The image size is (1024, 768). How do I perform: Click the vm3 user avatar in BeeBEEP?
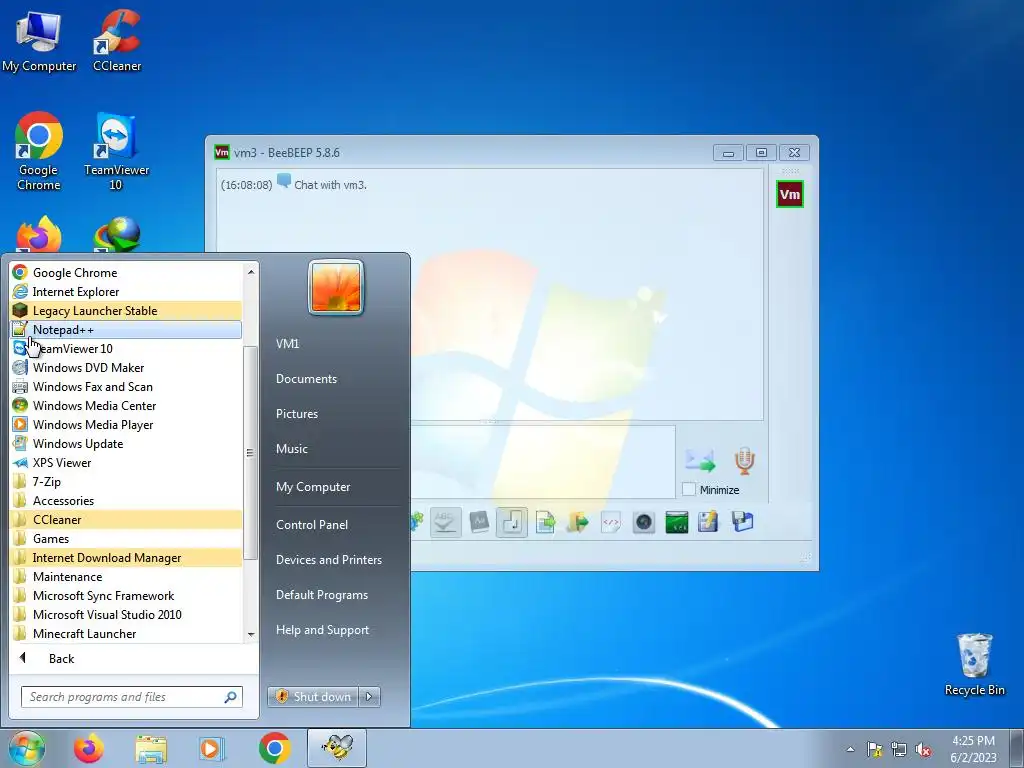tap(790, 194)
